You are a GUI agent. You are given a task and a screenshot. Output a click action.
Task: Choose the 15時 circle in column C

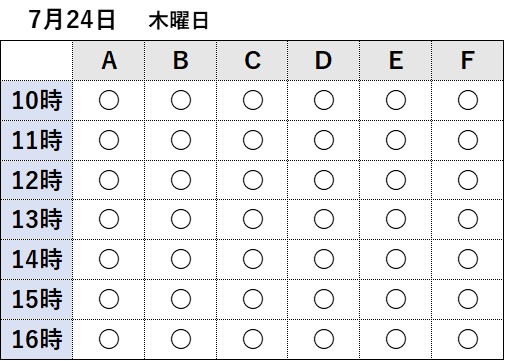(x=253, y=299)
